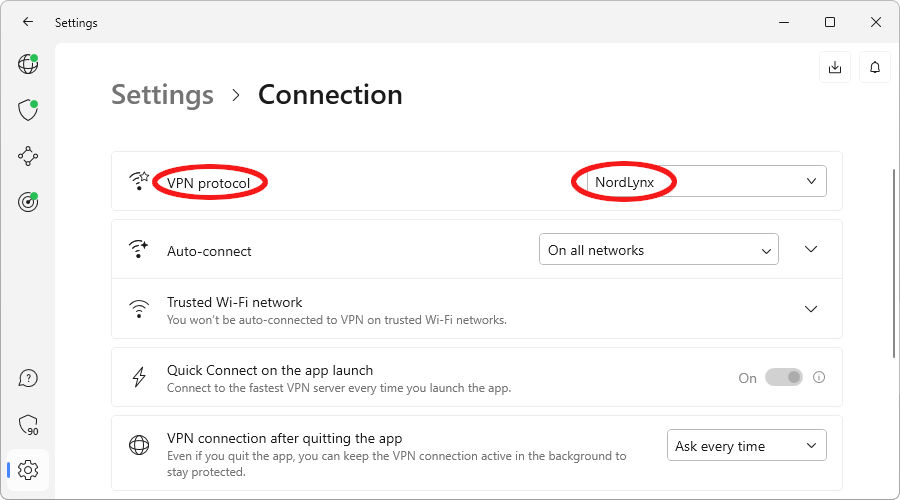Click the Settings breadcrumb link

tap(162, 95)
